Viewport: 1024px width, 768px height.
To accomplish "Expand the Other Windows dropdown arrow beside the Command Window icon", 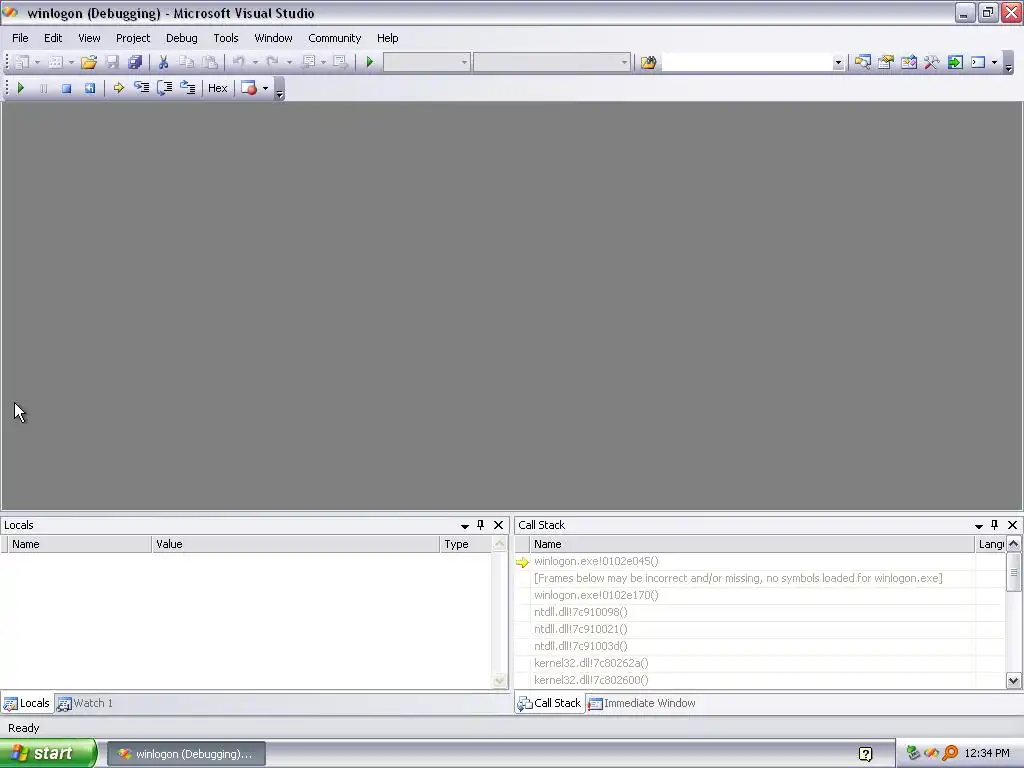I will coord(994,63).
